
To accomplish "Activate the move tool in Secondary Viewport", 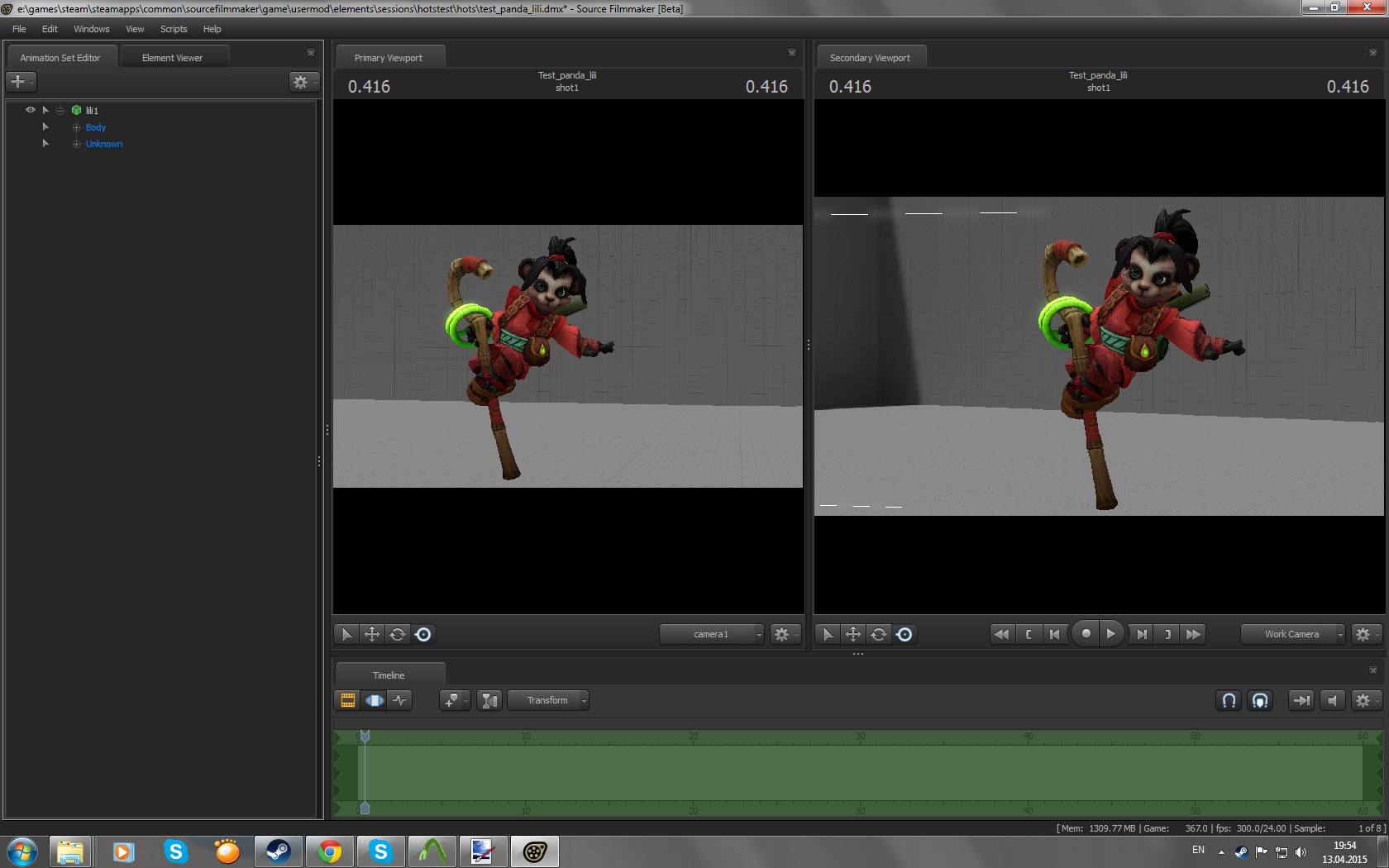I will [x=853, y=634].
